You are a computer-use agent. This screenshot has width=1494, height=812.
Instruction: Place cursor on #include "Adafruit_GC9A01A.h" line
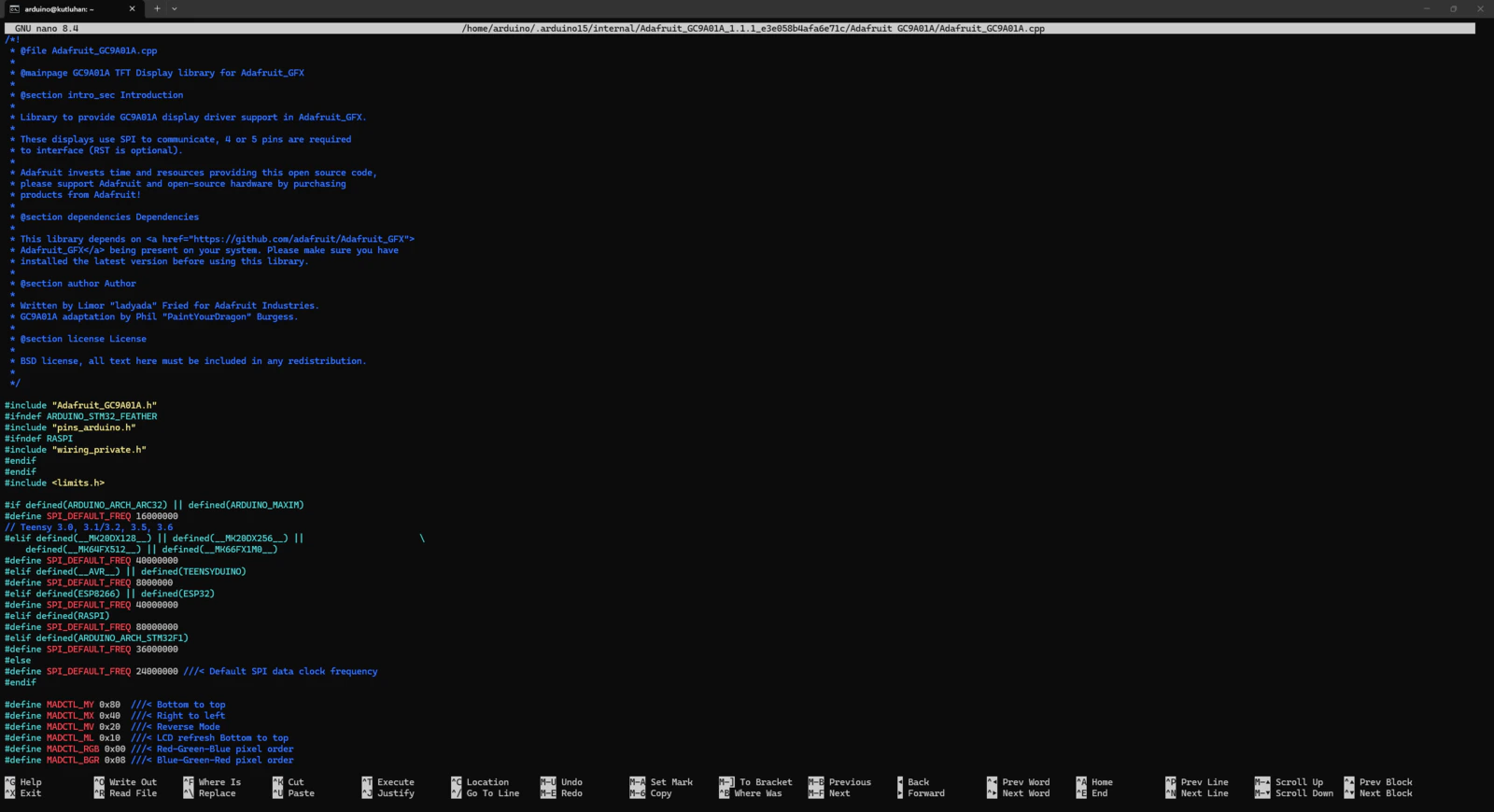coord(80,405)
